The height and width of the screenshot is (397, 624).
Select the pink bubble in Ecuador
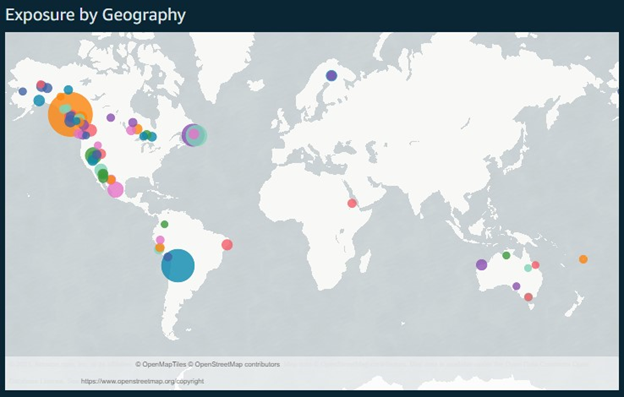coord(160,240)
